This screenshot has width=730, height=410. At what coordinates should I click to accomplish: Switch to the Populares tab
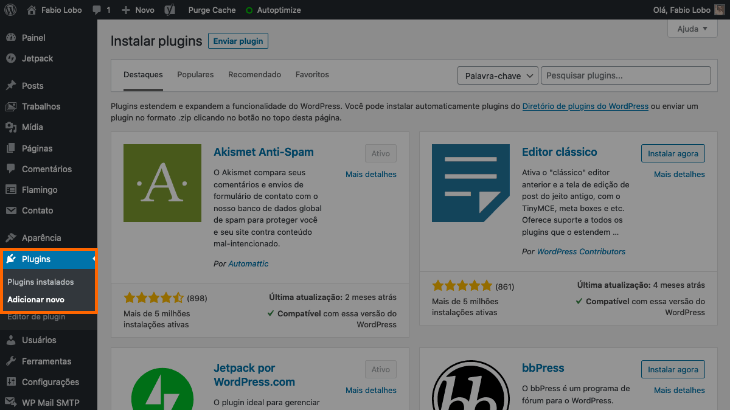[196, 74]
